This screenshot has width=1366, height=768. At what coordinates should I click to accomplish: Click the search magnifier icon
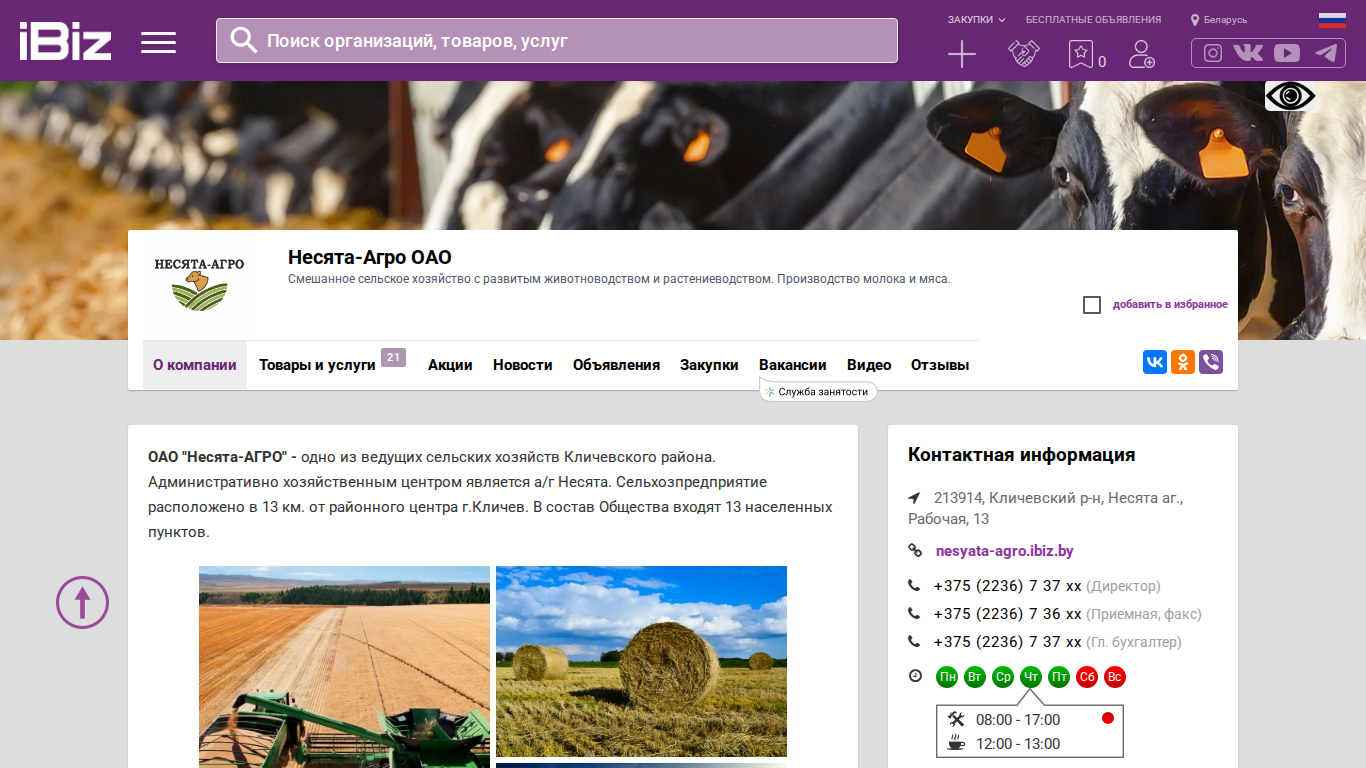(243, 40)
